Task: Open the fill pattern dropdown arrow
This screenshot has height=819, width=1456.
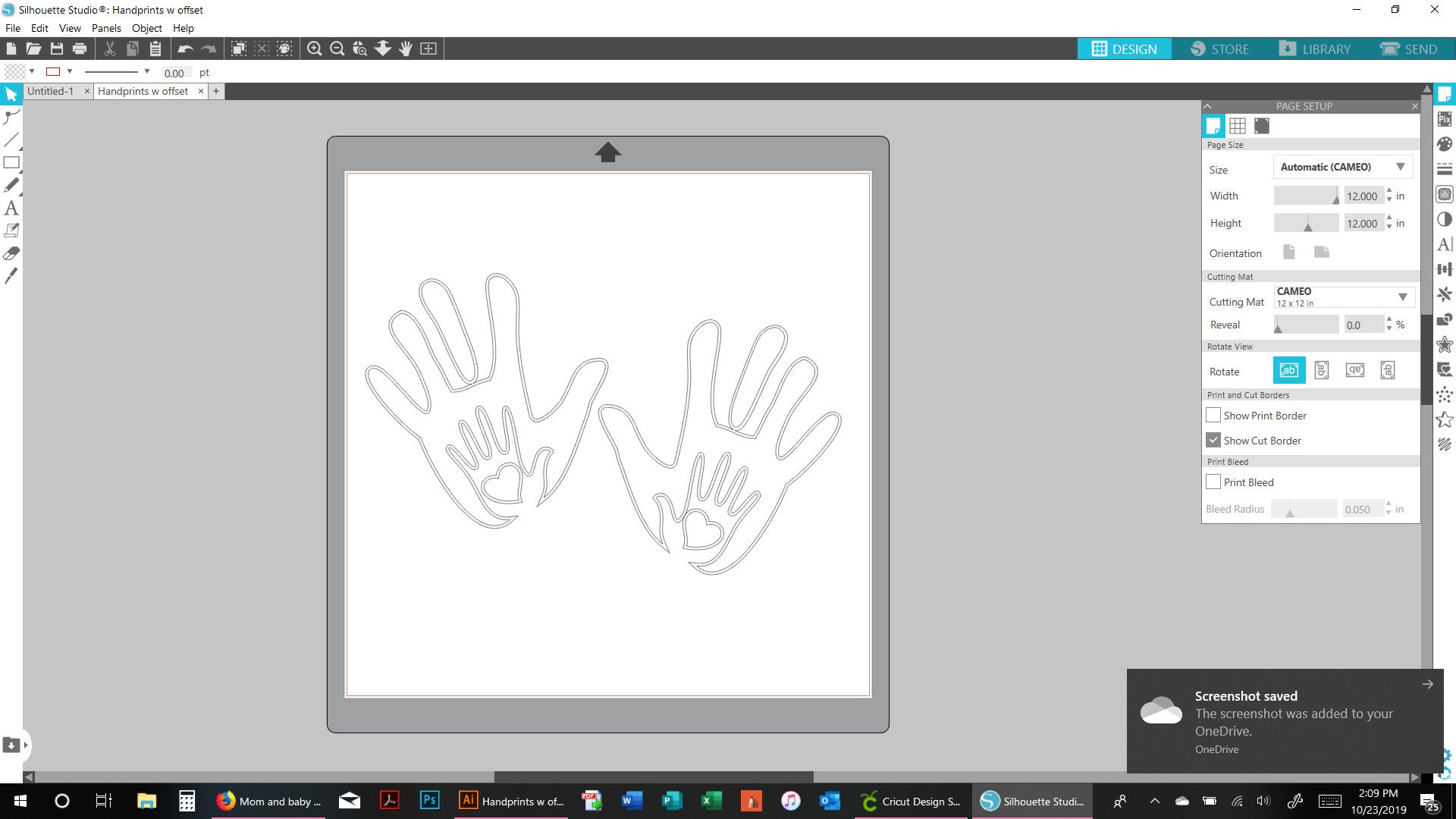Action: 32,71
